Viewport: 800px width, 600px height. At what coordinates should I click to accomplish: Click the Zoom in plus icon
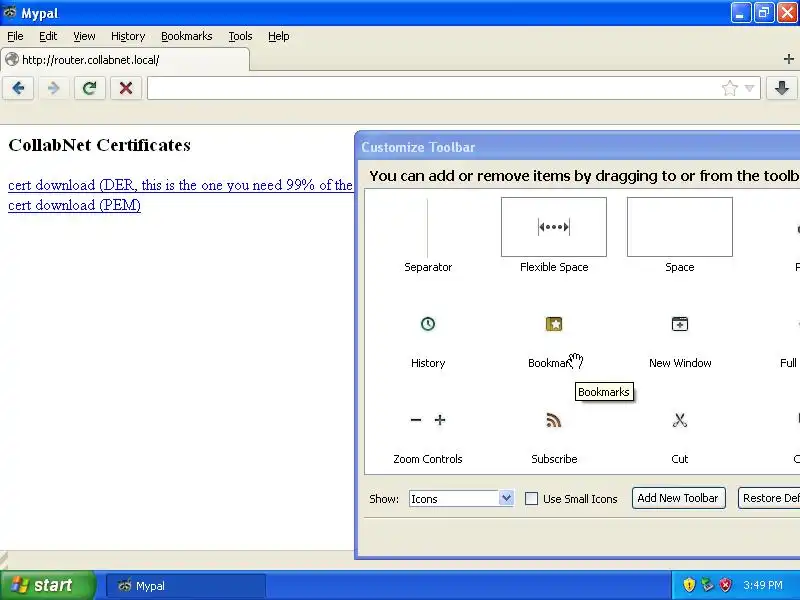(440, 420)
